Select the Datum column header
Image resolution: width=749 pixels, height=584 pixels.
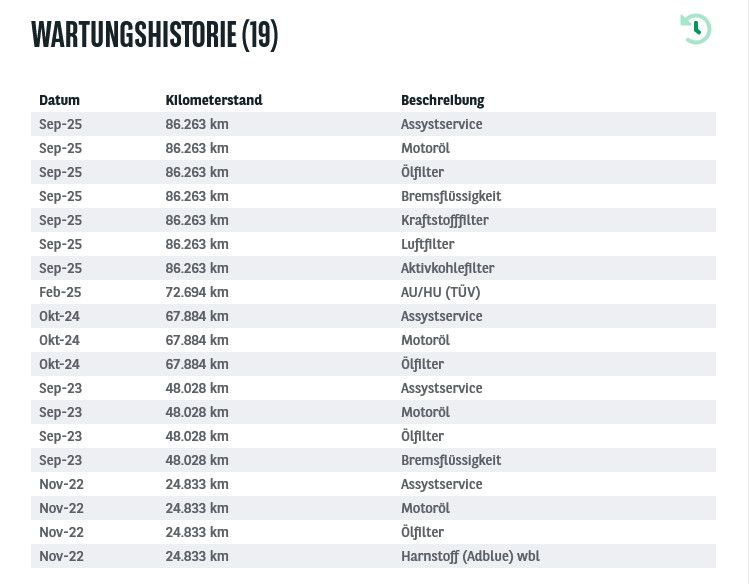pyautogui.click(x=59, y=100)
